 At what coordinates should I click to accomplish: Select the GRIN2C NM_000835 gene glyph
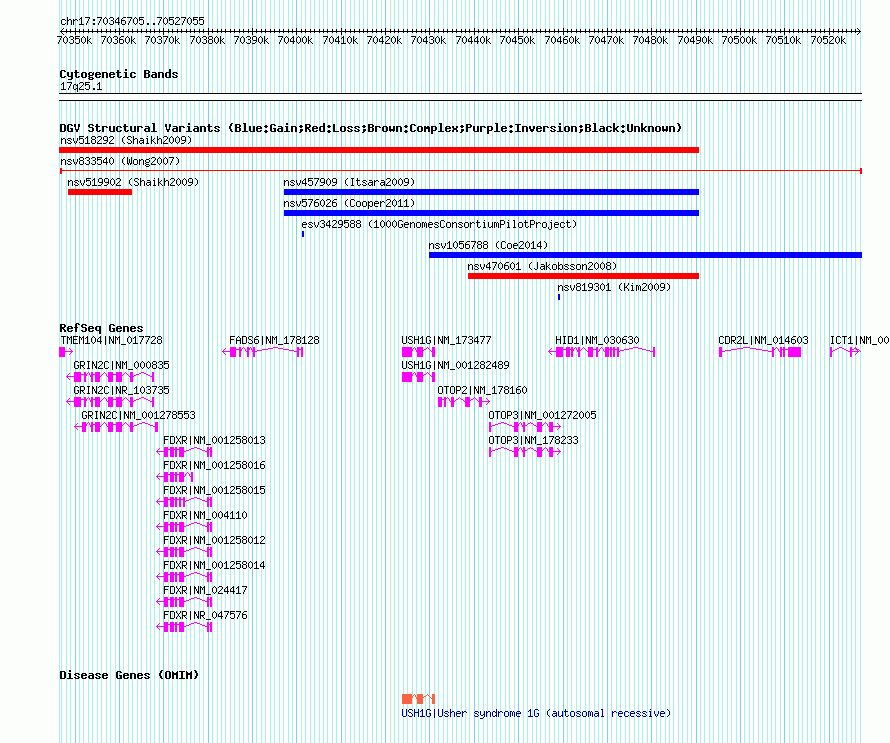tap(110, 377)
